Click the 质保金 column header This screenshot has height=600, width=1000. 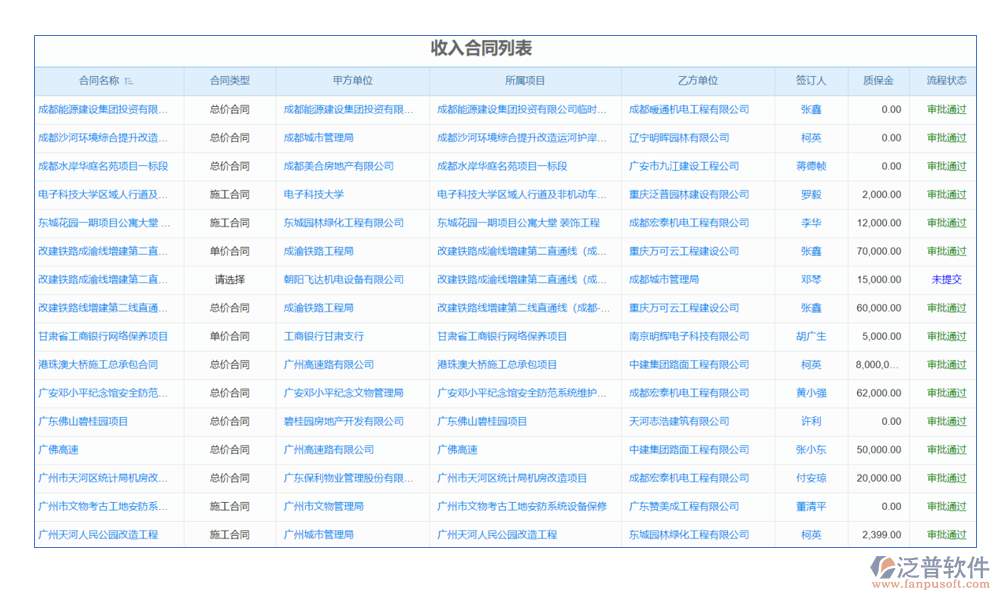coord(878,81)
